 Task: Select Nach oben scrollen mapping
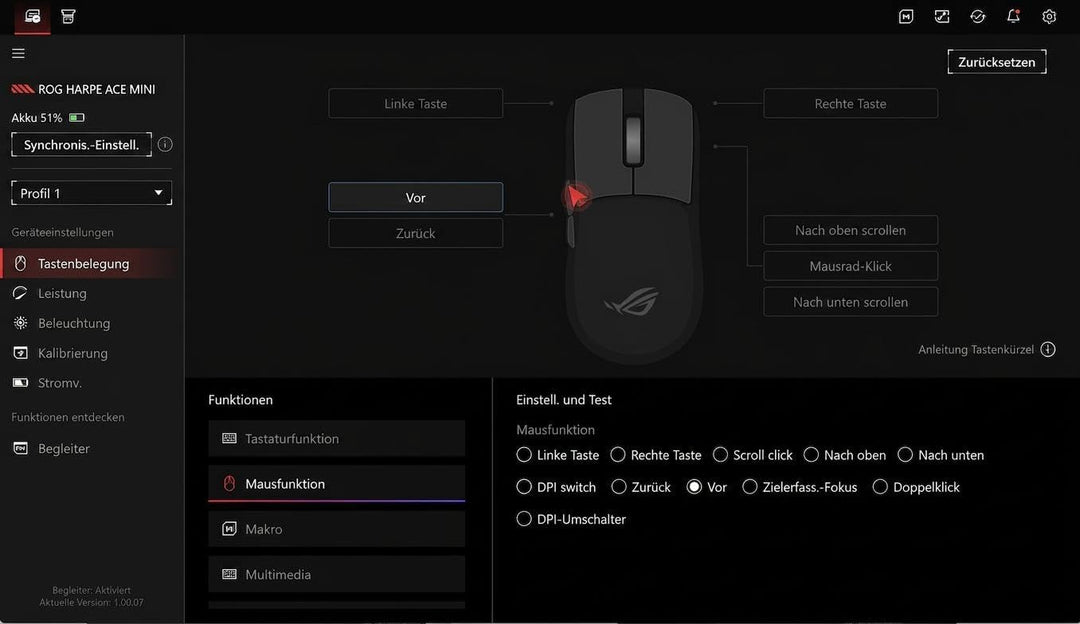pyautogui.click(x=850, y=230)
